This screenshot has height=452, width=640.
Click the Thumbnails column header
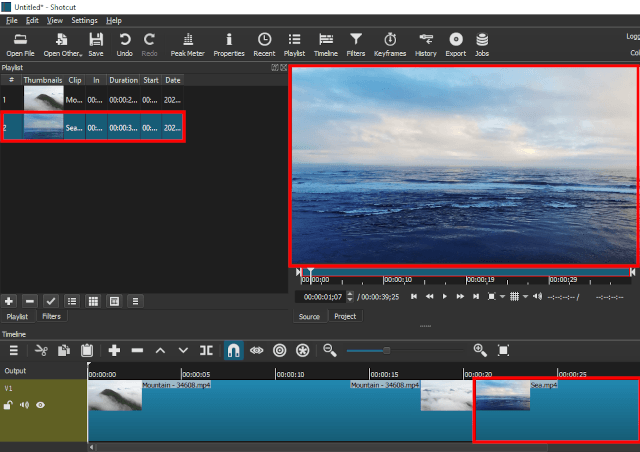pos(43,80)
